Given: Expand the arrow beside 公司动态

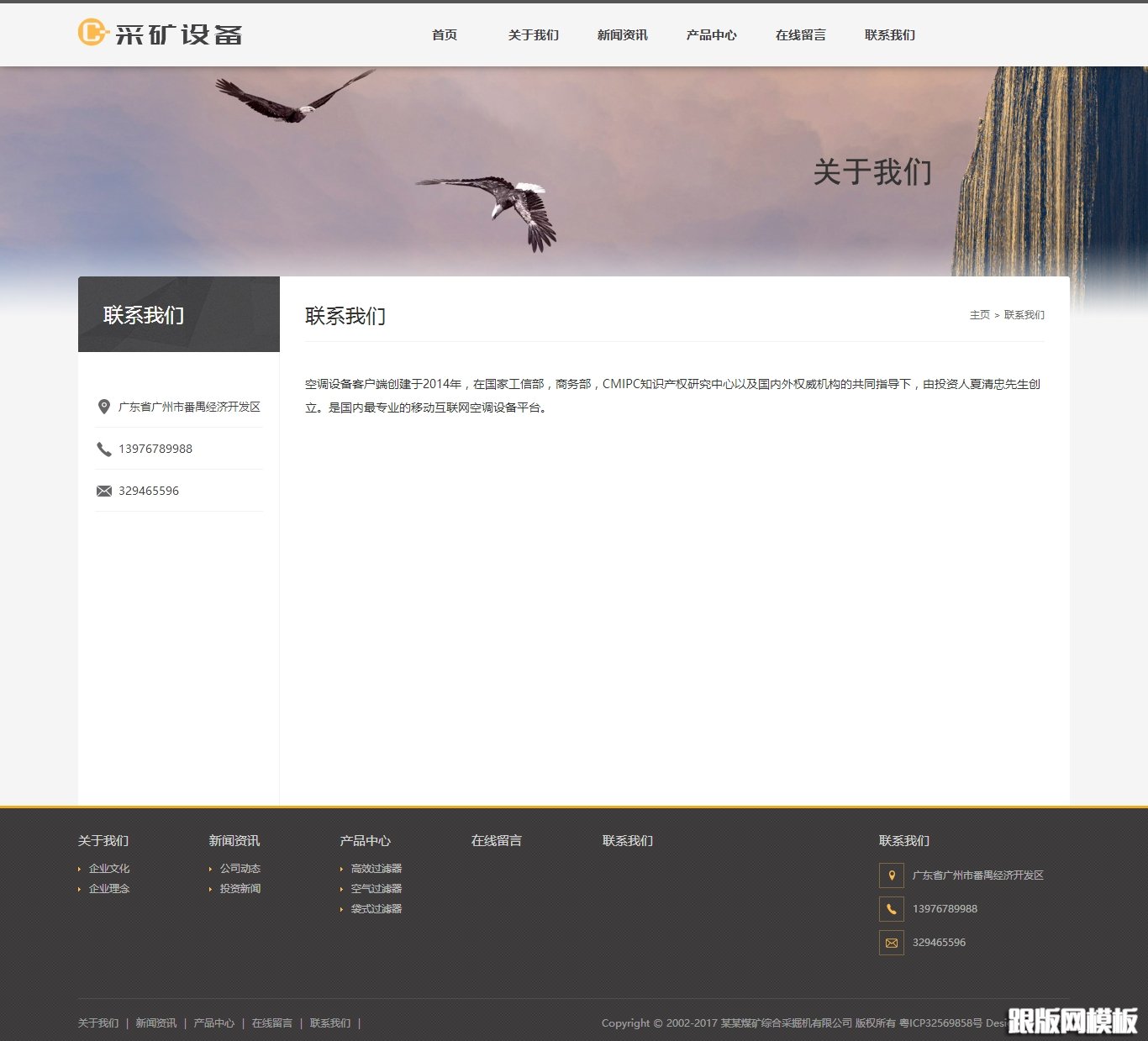Looking at the screenshot, I should click(x=212, y=868).
